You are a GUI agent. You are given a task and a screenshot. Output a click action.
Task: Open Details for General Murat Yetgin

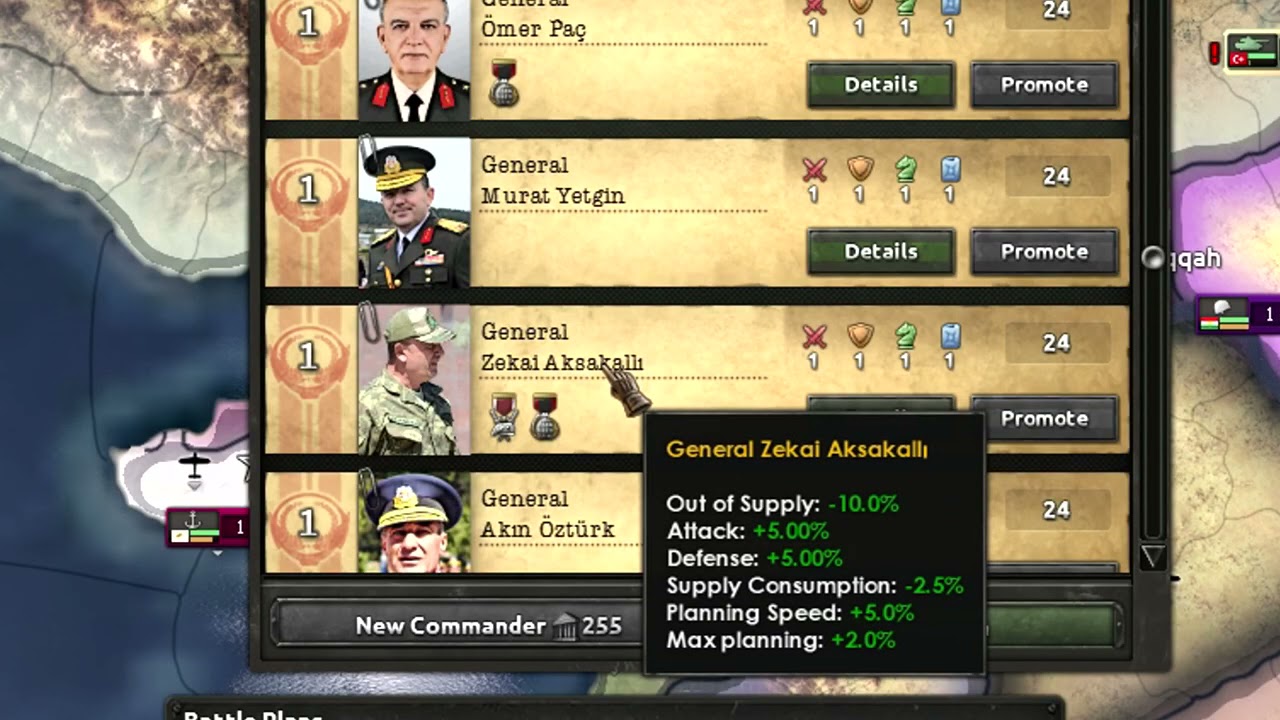point(881,252)
